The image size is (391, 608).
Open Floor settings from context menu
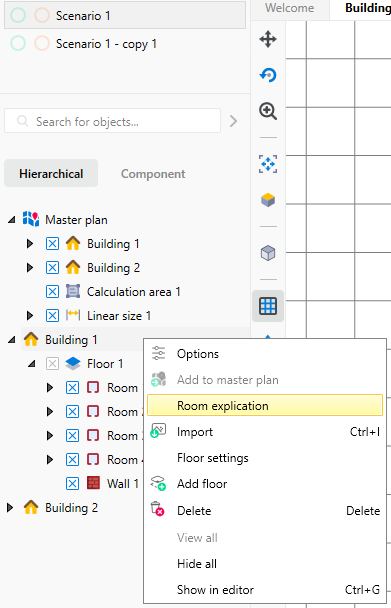point(265,458)
